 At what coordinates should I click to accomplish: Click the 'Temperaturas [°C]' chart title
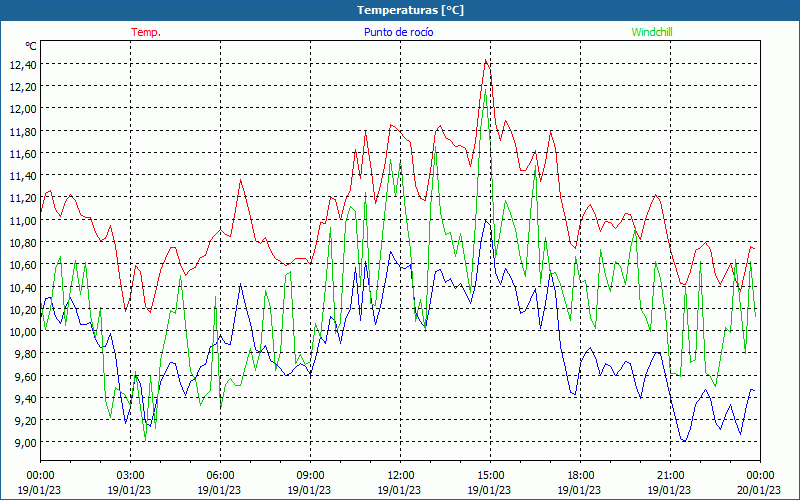[x=410, y=10]
